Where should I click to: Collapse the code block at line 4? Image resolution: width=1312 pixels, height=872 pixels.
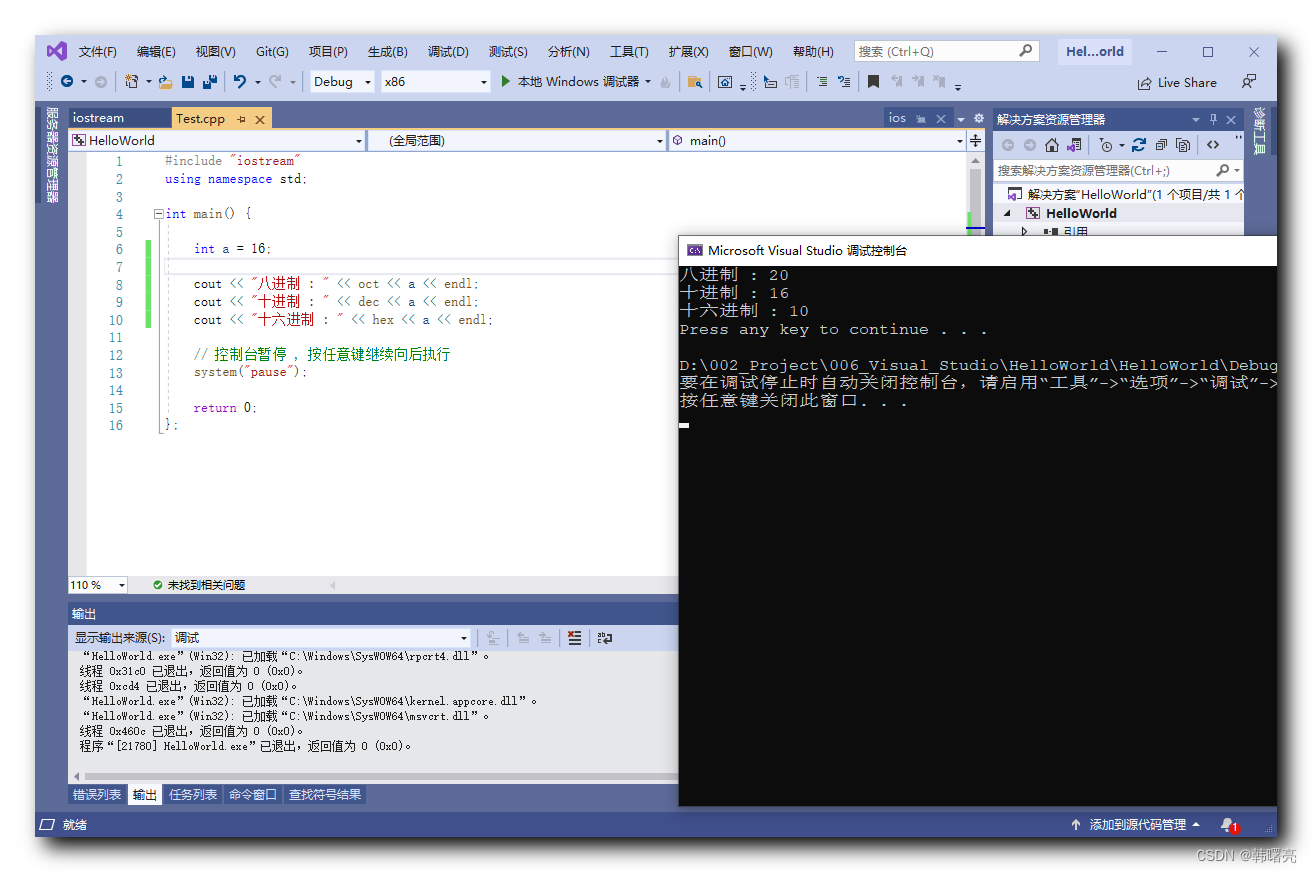click(157, 213)
